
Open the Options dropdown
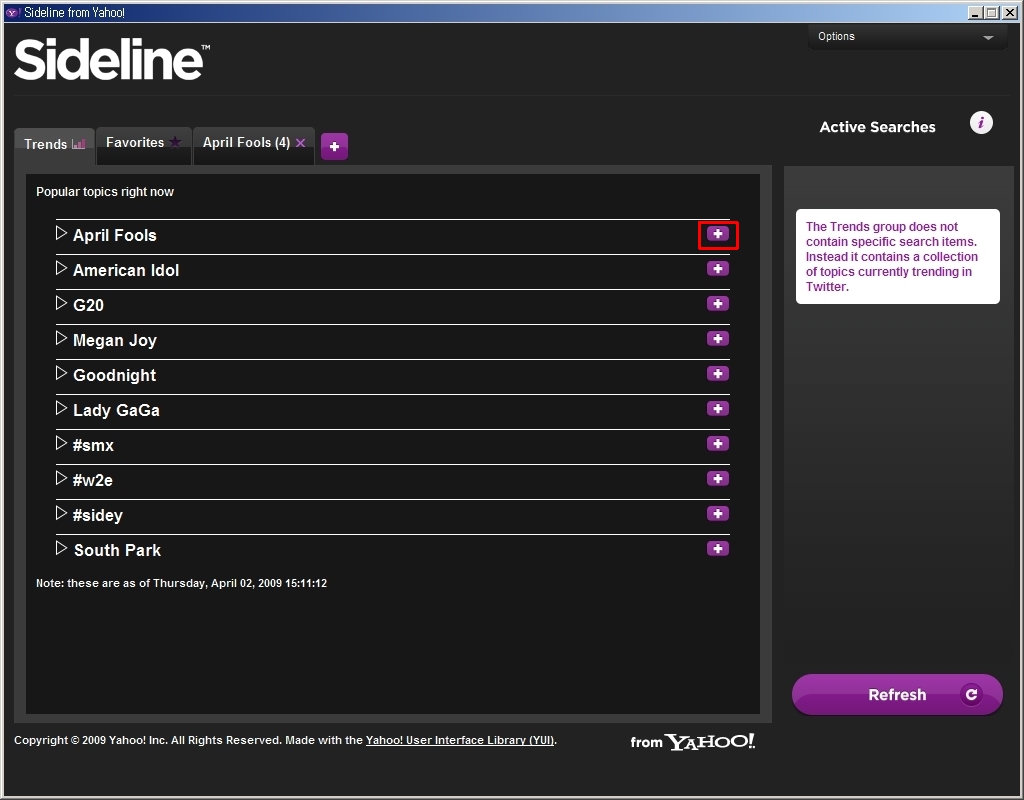[x=907, y=37]
